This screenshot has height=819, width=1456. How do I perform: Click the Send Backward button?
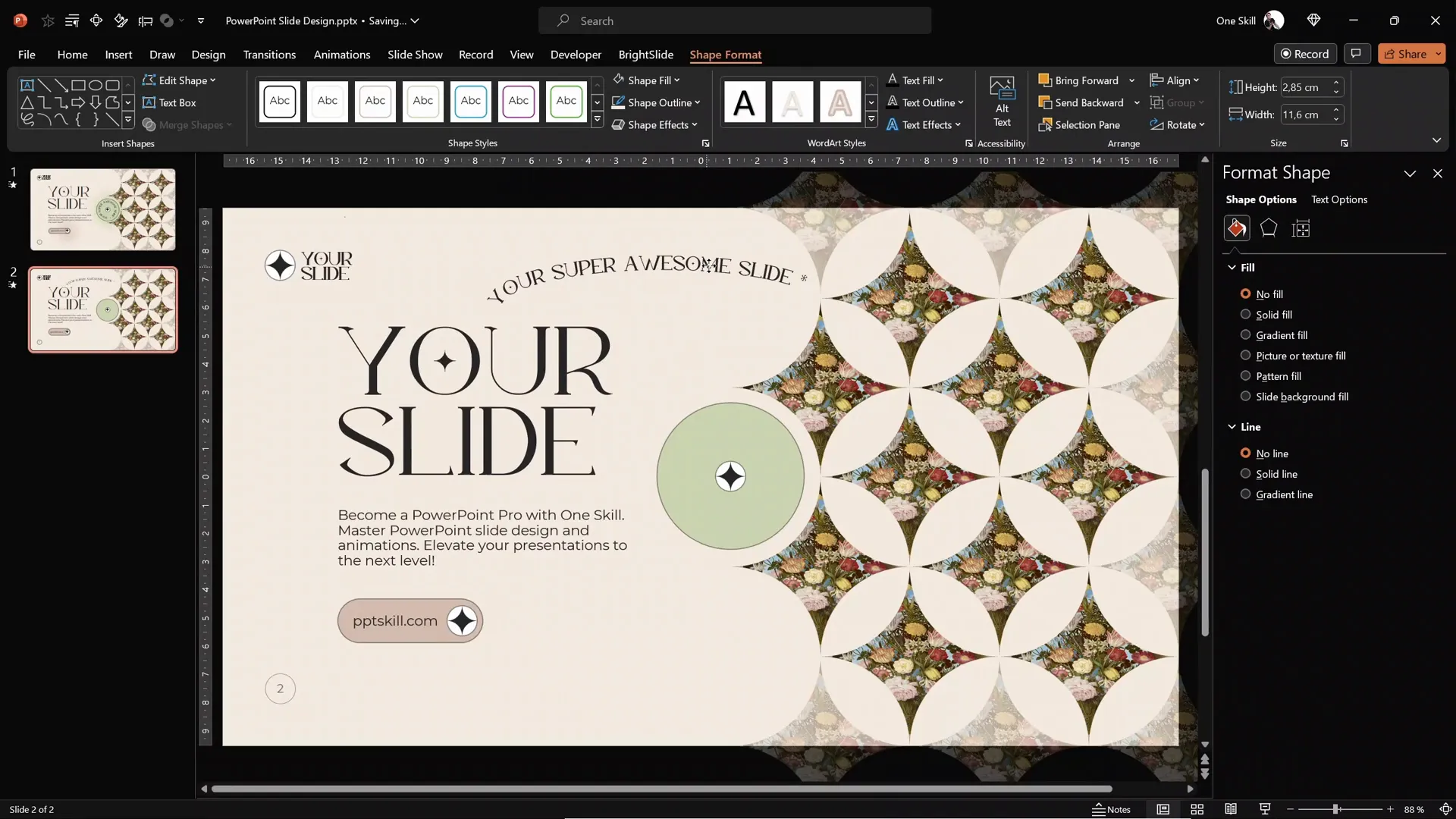click(x=1081, y=102)
